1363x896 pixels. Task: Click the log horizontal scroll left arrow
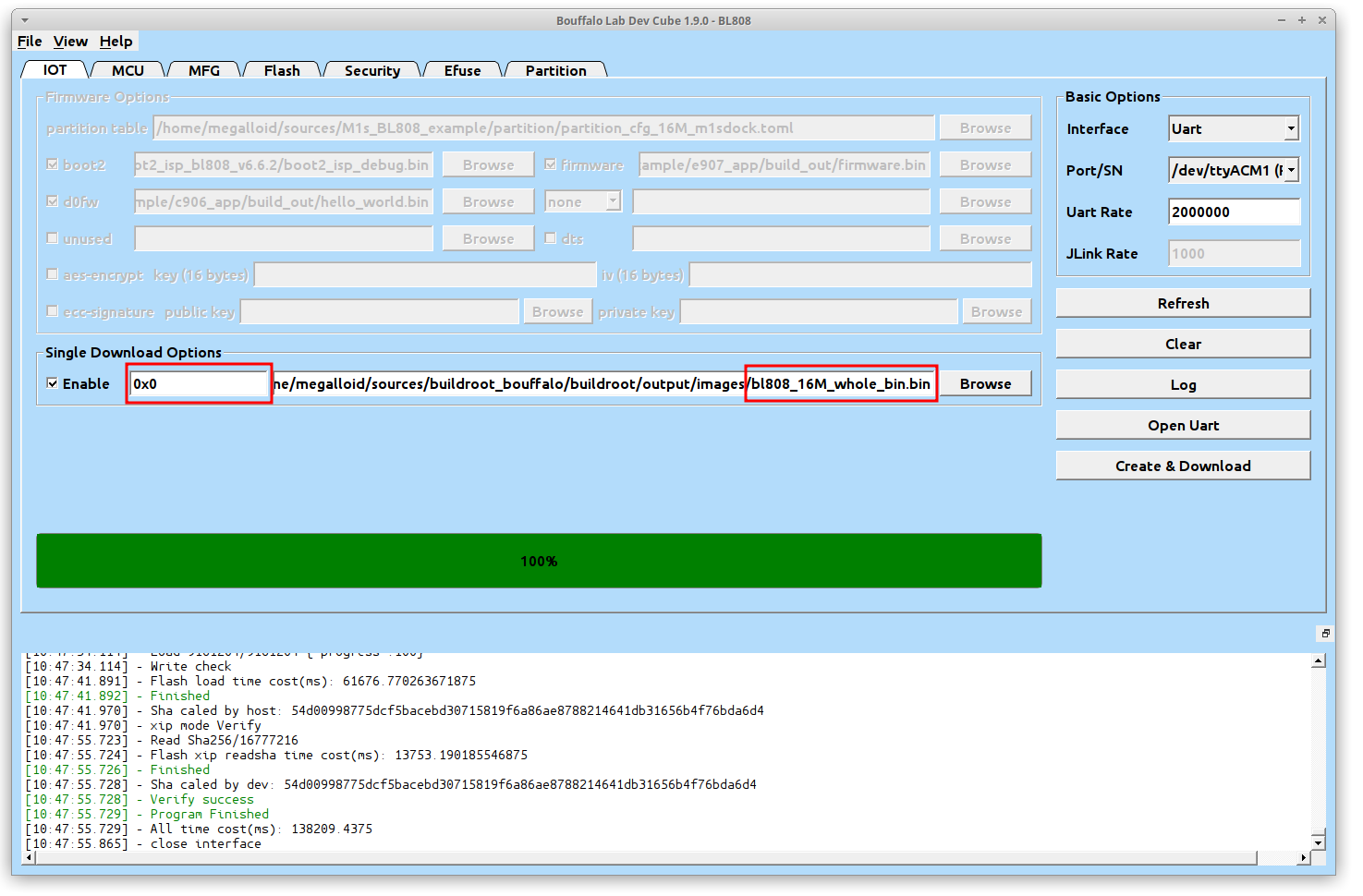tap(30, 858)
